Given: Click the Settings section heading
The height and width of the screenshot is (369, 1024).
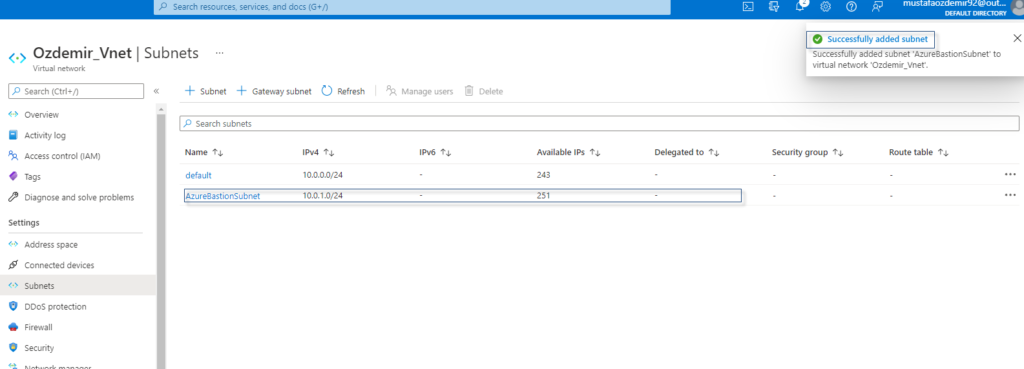Looking at the screenshot, I should point(24,223).
